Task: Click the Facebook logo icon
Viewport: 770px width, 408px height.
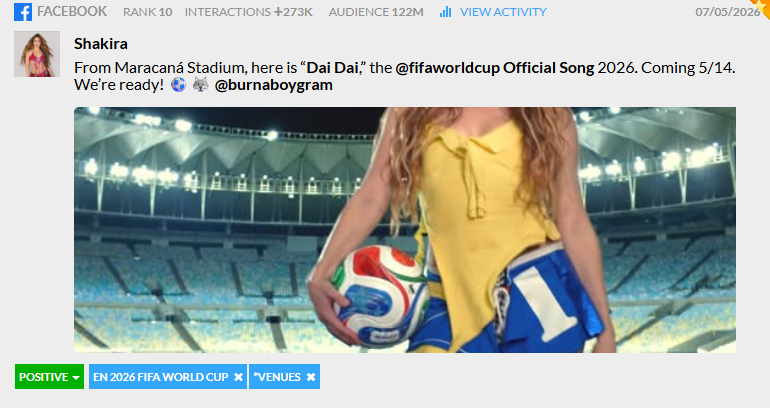Action: 23,12
